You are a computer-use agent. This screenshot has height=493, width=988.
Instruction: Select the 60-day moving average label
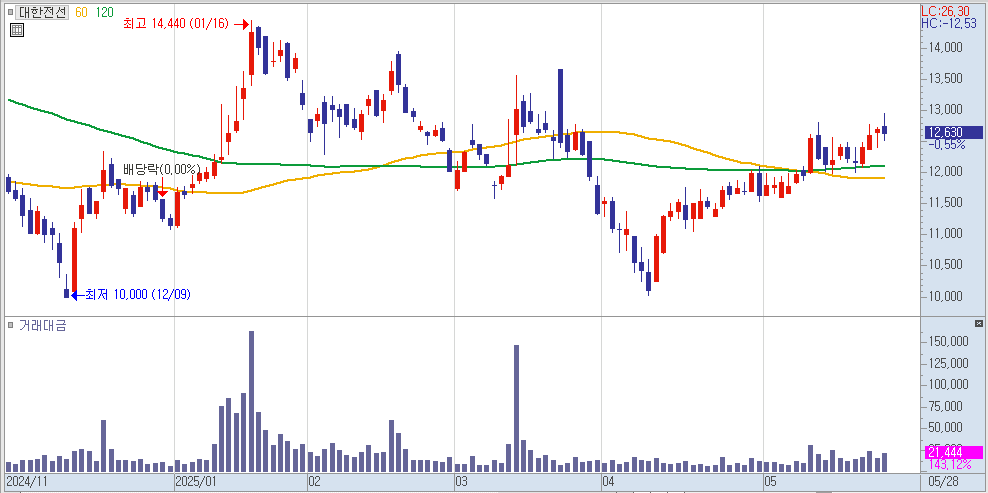click(x=81, y=12)
